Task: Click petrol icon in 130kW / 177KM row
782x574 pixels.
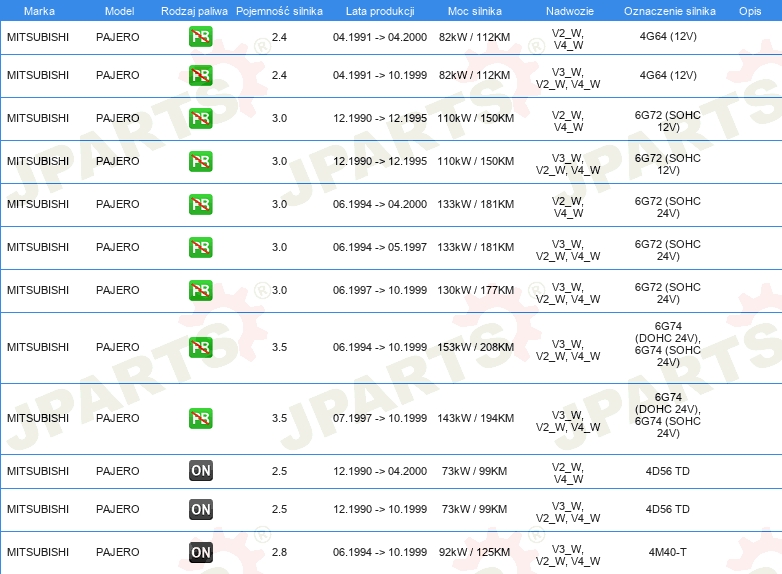Action: 200,290
